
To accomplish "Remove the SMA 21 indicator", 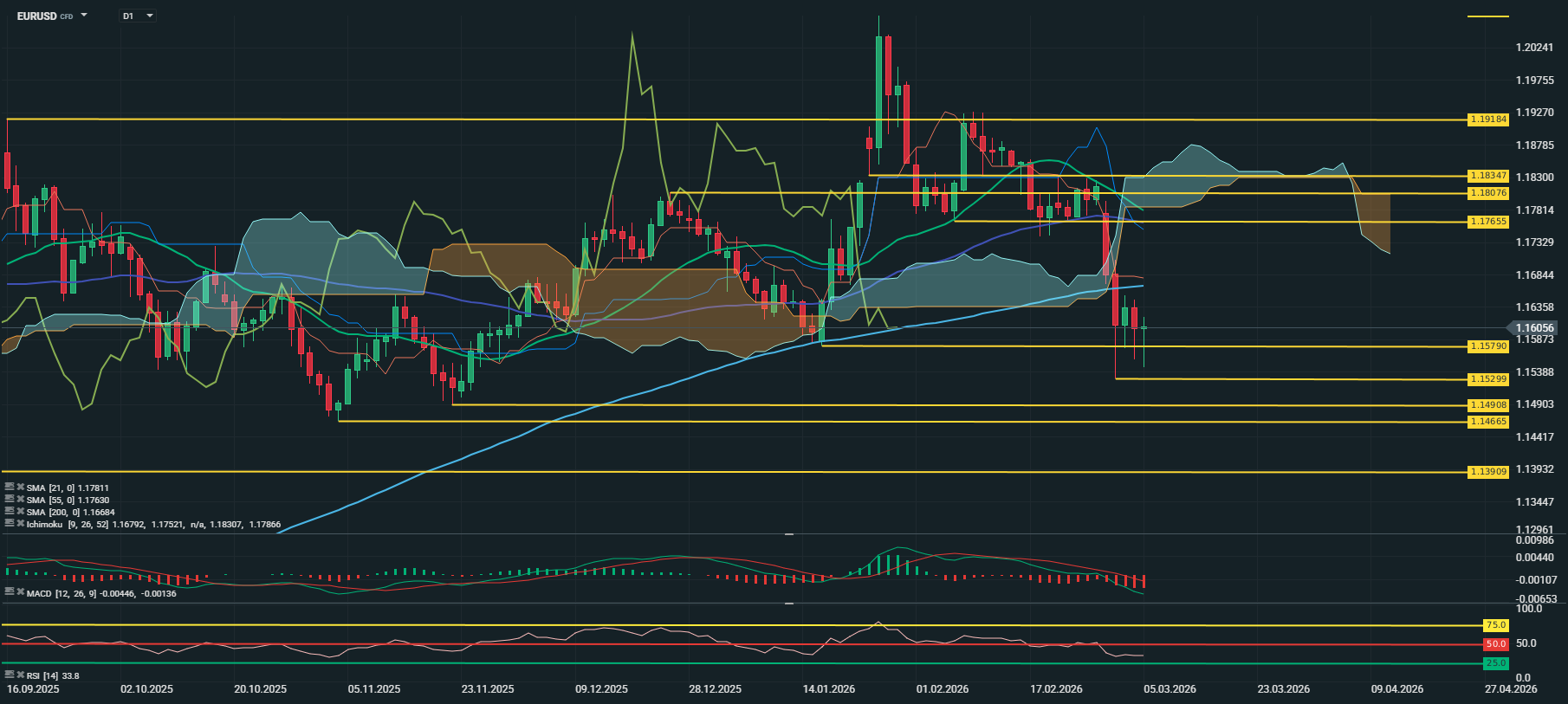I will point(21,488).
